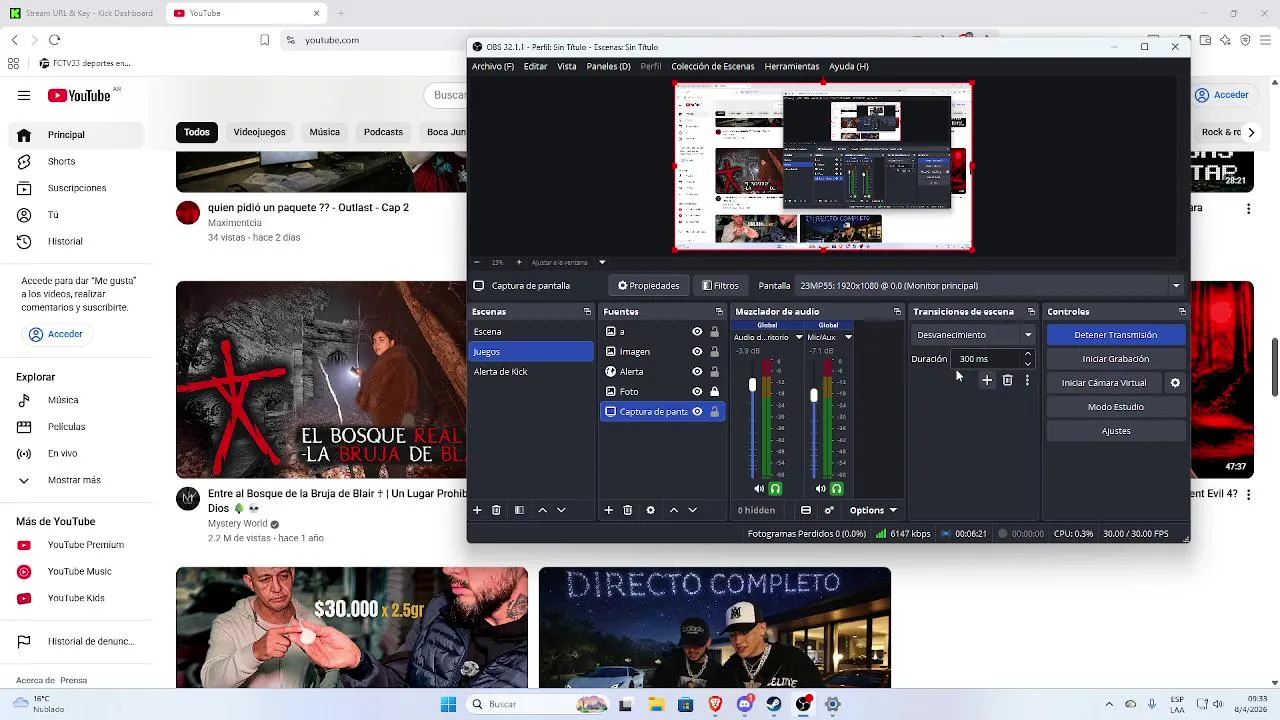Hide the Alerta source
The image size is (1280, 720).
pyautogui.click(x=697, y=372)
